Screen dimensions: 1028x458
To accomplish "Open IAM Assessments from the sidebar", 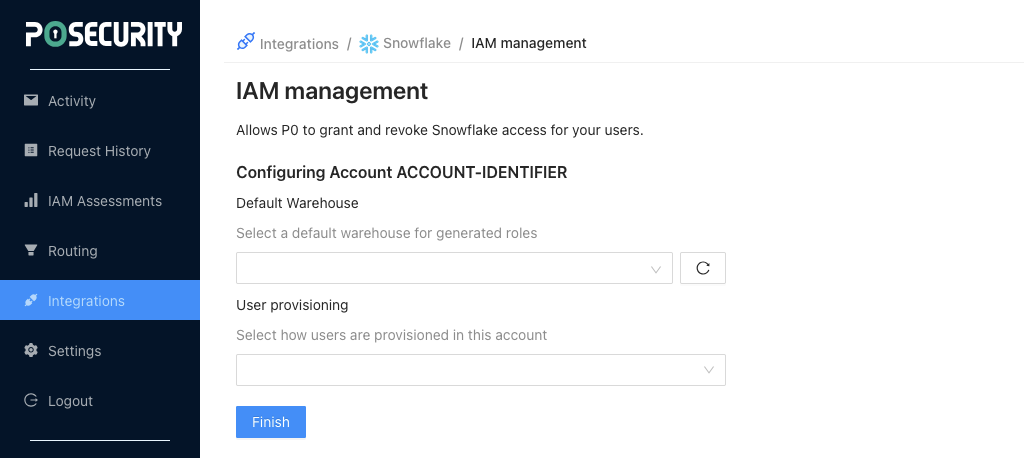I will pos(104,201).
